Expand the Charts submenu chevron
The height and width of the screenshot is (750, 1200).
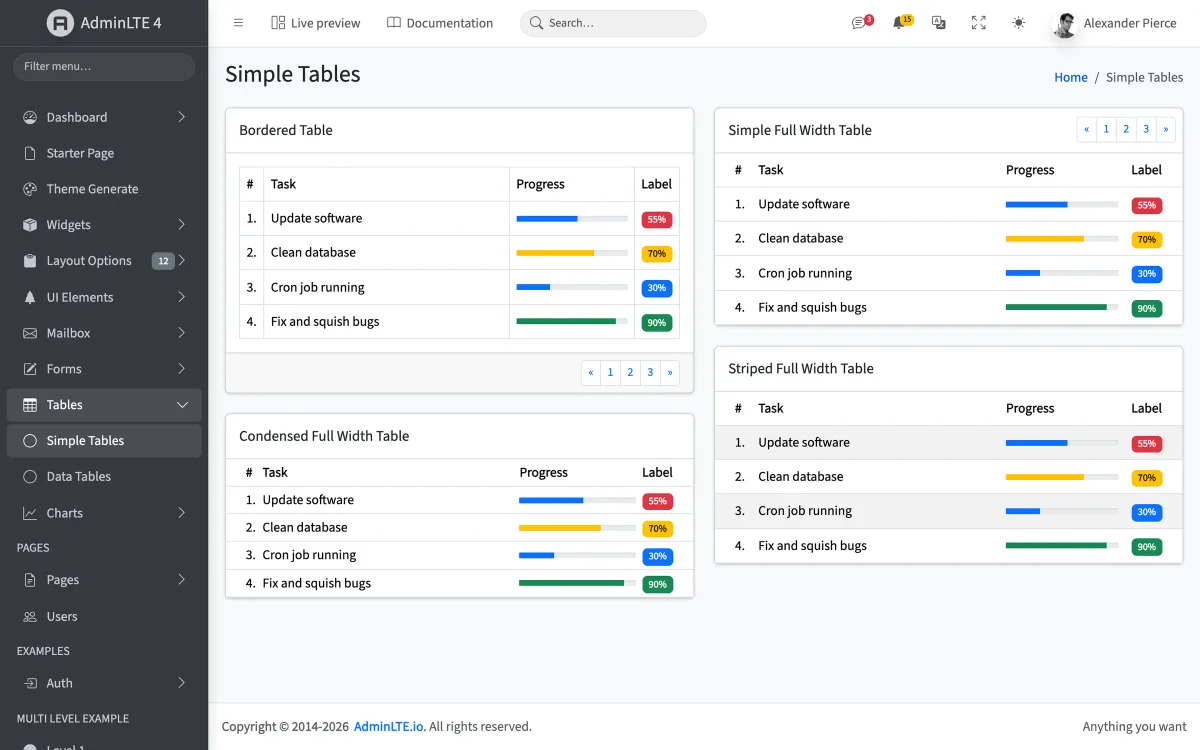[182, 513]
